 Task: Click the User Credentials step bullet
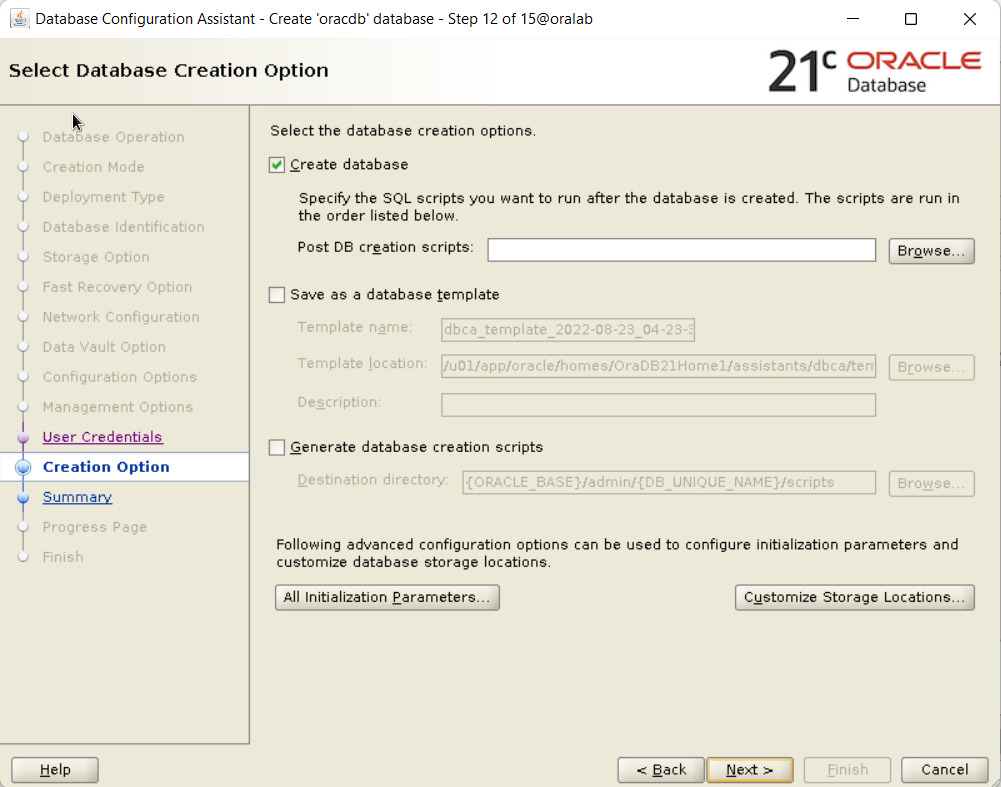pyautogui.click(x=23, y=438)
